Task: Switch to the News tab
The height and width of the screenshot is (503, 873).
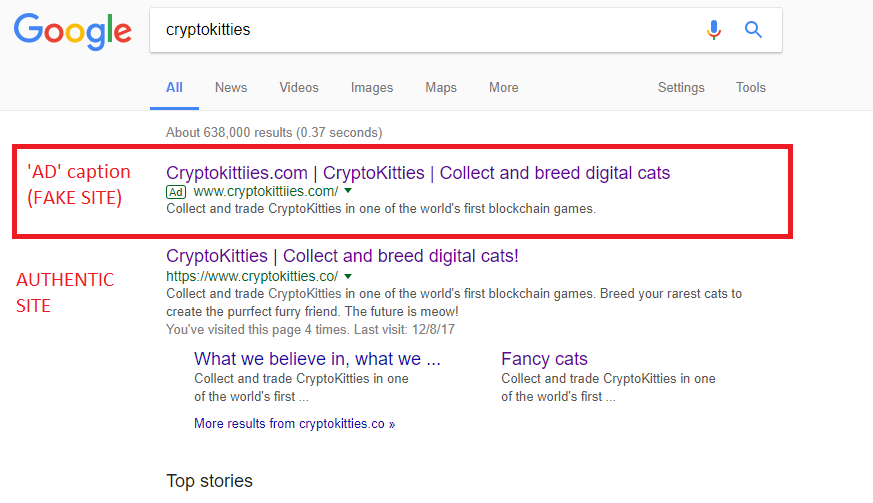Action: (230, 87)
